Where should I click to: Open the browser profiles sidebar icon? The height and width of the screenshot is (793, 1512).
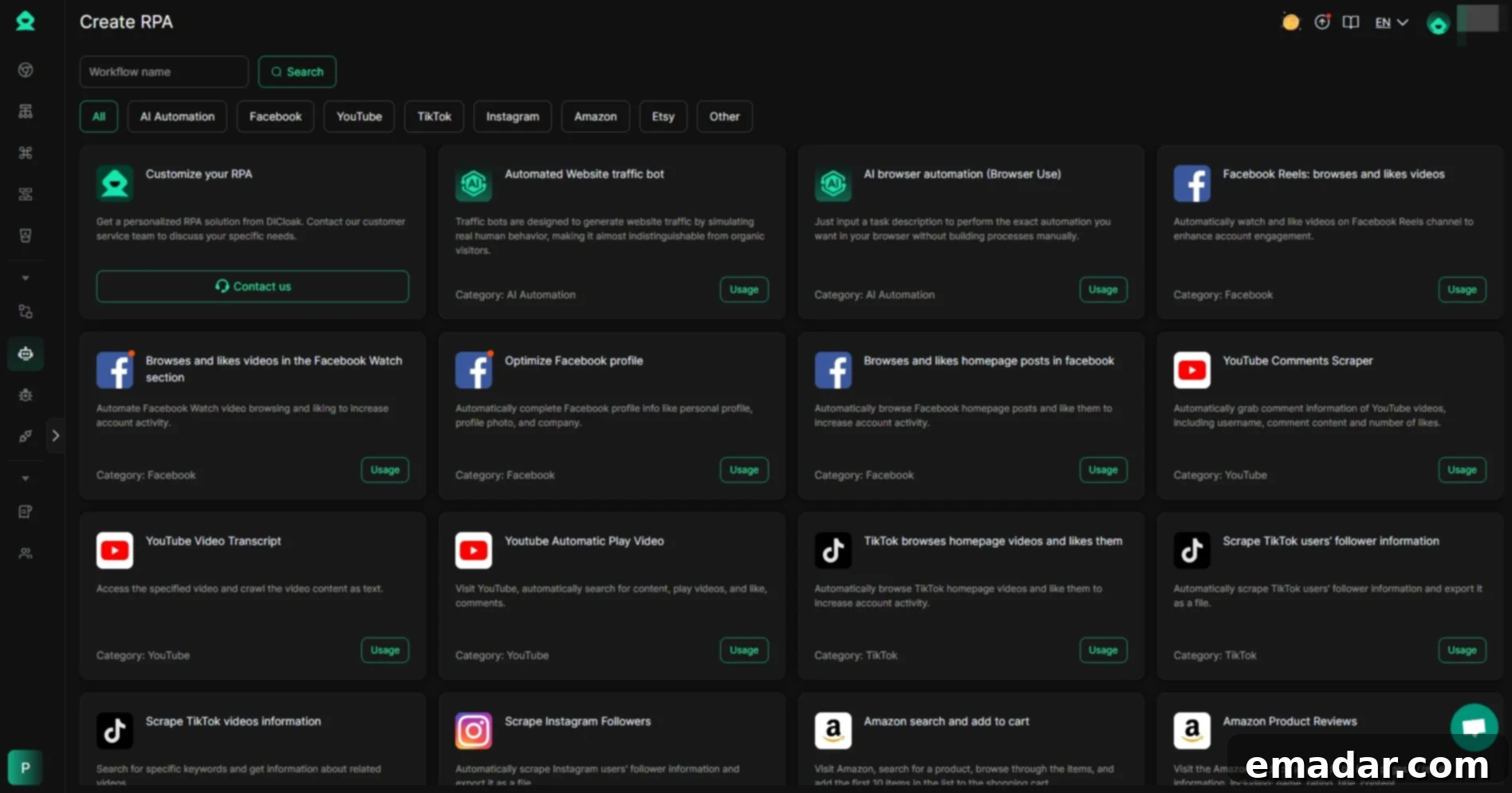(x=26, y=70)
